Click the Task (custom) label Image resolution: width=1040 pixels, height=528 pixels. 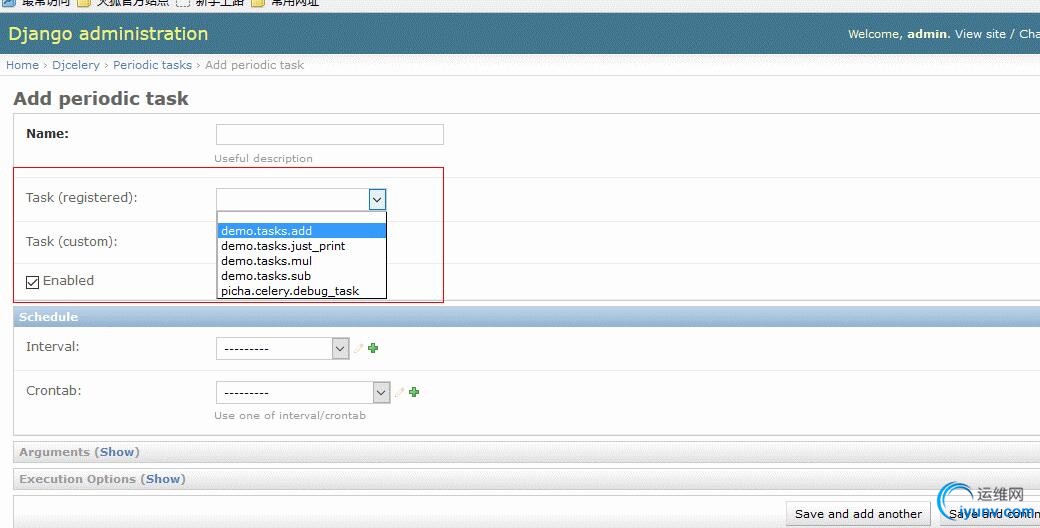click(x=72, y=241)
